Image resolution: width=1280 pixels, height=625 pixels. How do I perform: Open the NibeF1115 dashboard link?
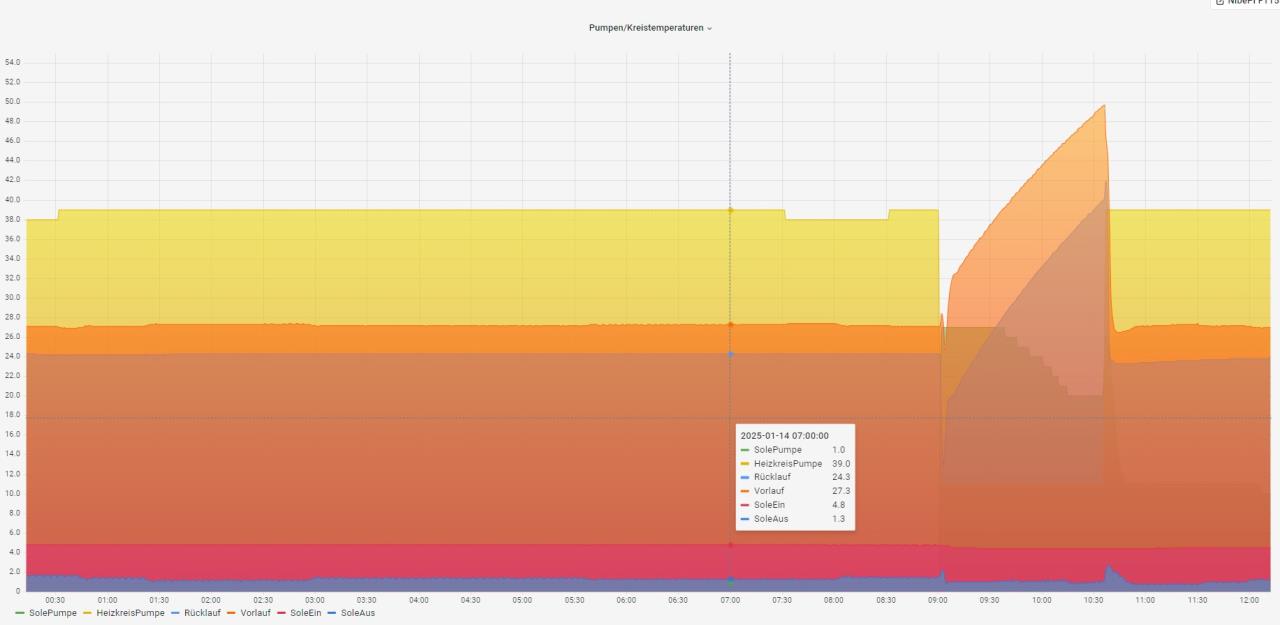click(x=1252, y=3)
